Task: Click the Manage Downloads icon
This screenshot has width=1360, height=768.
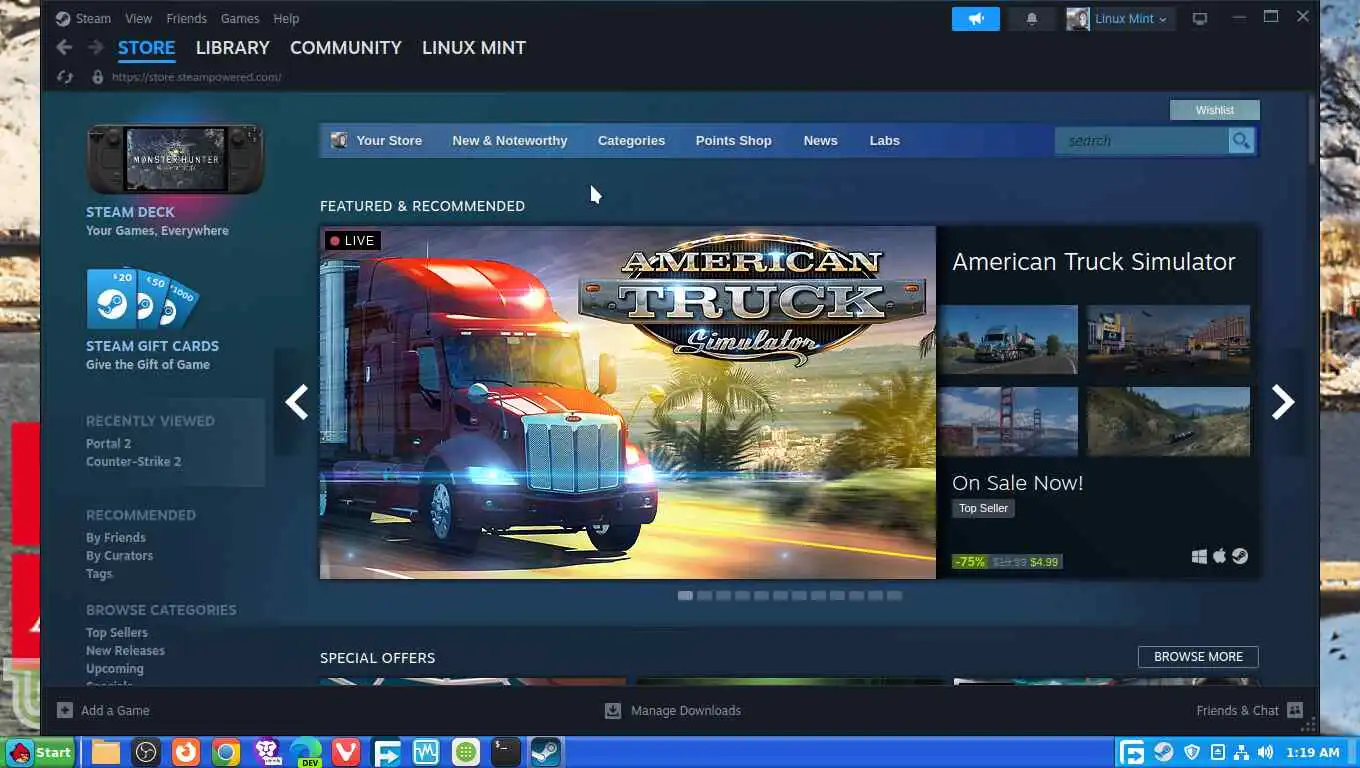Action: [x=613, y=710]
